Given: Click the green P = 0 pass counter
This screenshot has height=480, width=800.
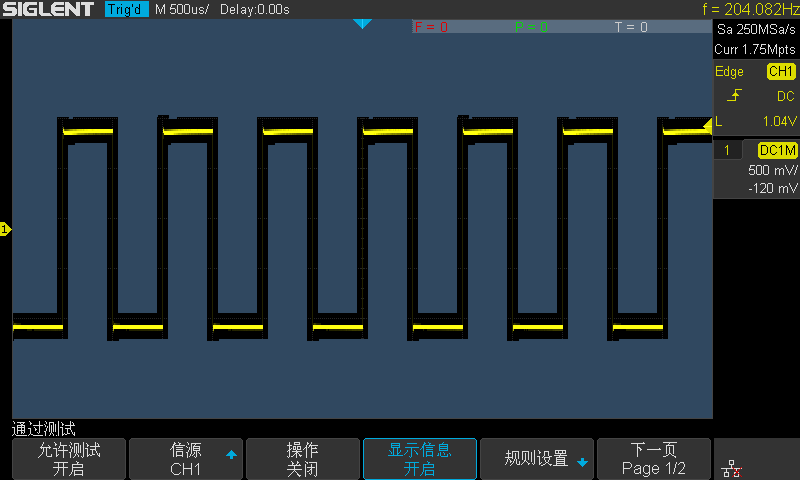Looking at the screenshot, I should pos(531,27).
